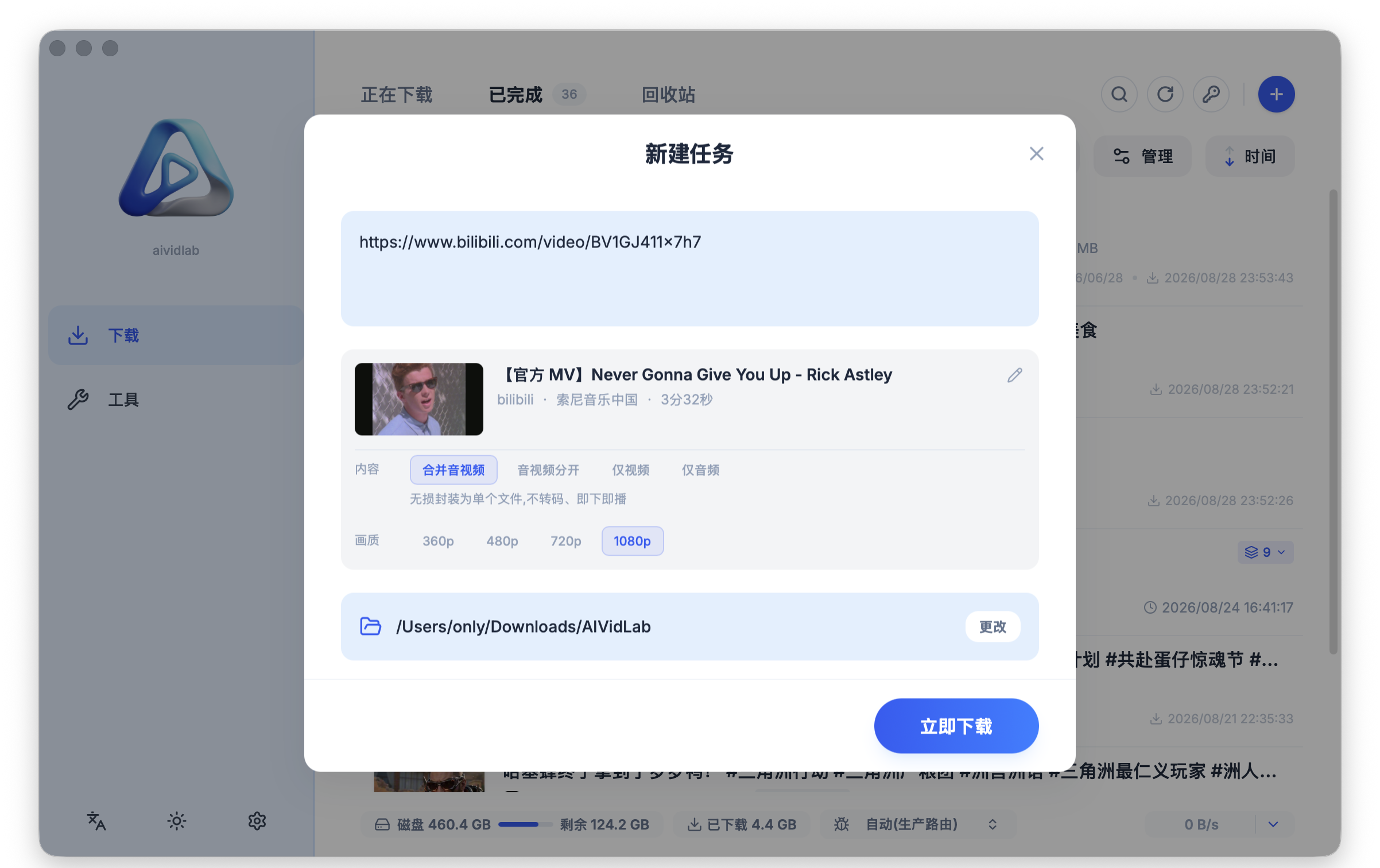Click the timestamp 2026/08/24 16:41:17
The image size is (1380, 868).
[x=1227, y=607]
